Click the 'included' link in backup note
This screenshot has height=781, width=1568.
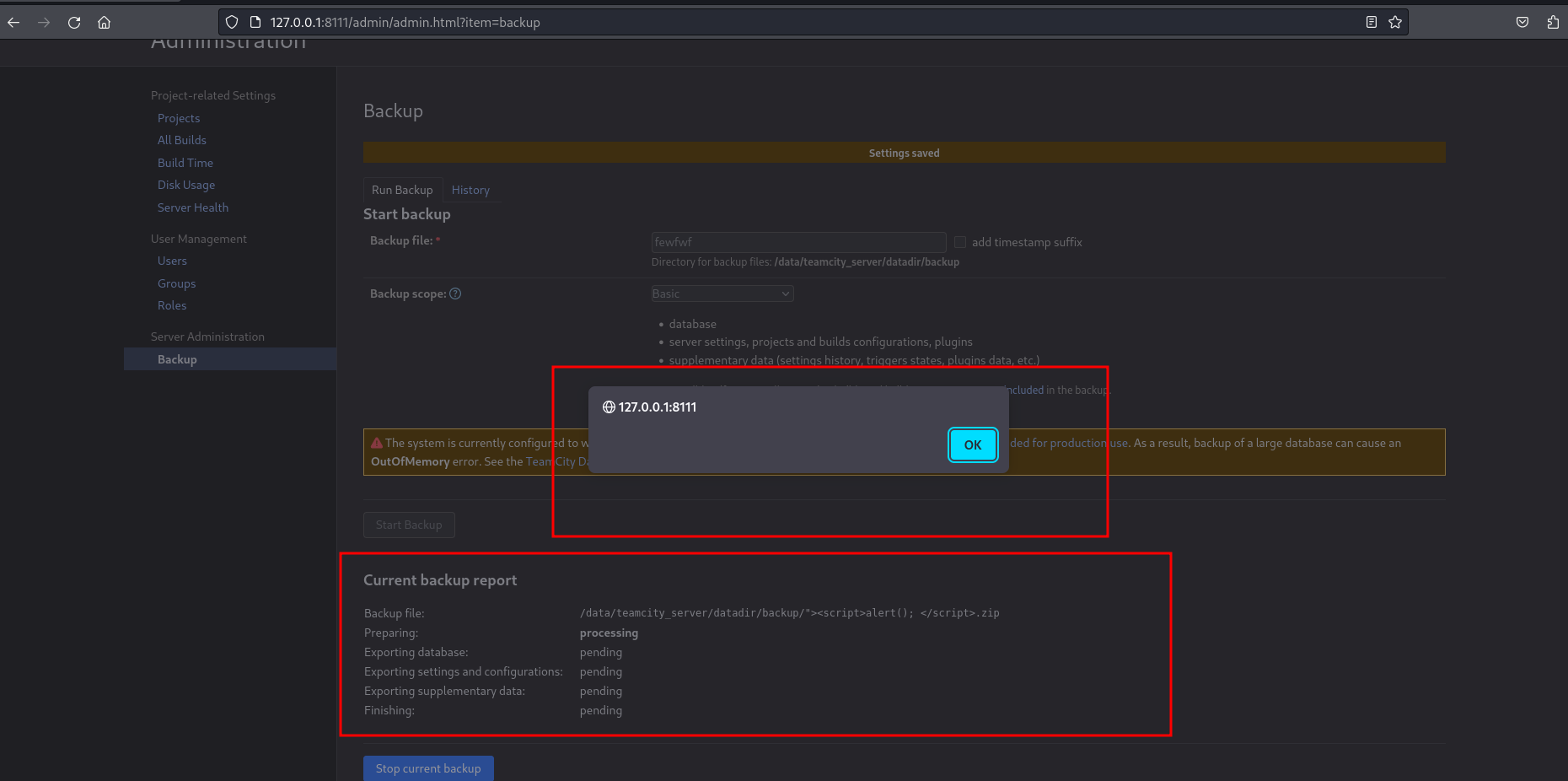[x=1024, y=390]
